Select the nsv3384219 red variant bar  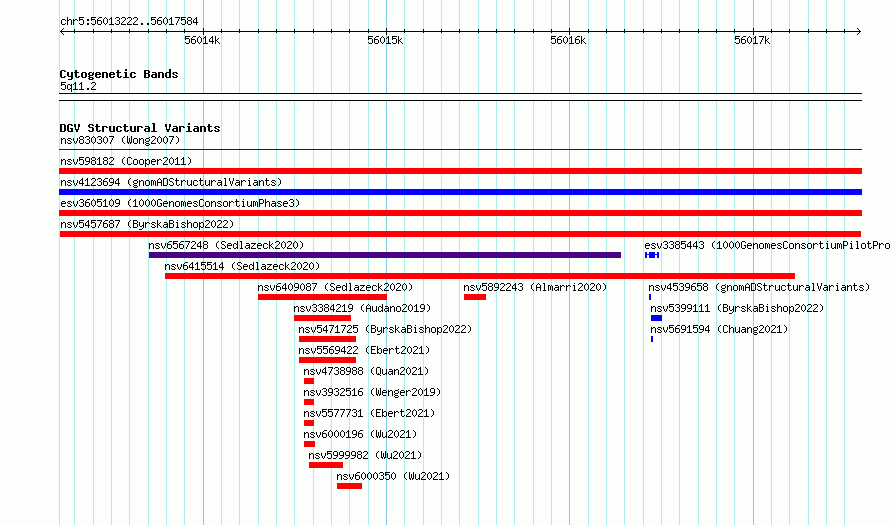coord(322,318)
